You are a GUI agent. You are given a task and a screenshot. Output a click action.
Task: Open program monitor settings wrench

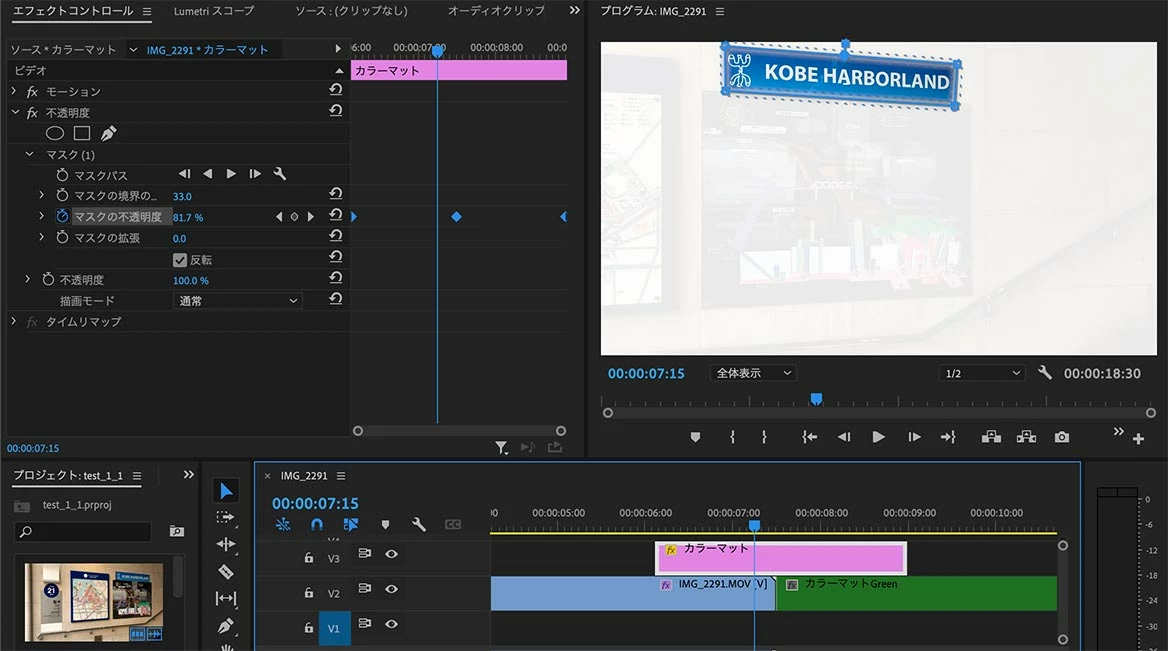[x=1044, y=372]
